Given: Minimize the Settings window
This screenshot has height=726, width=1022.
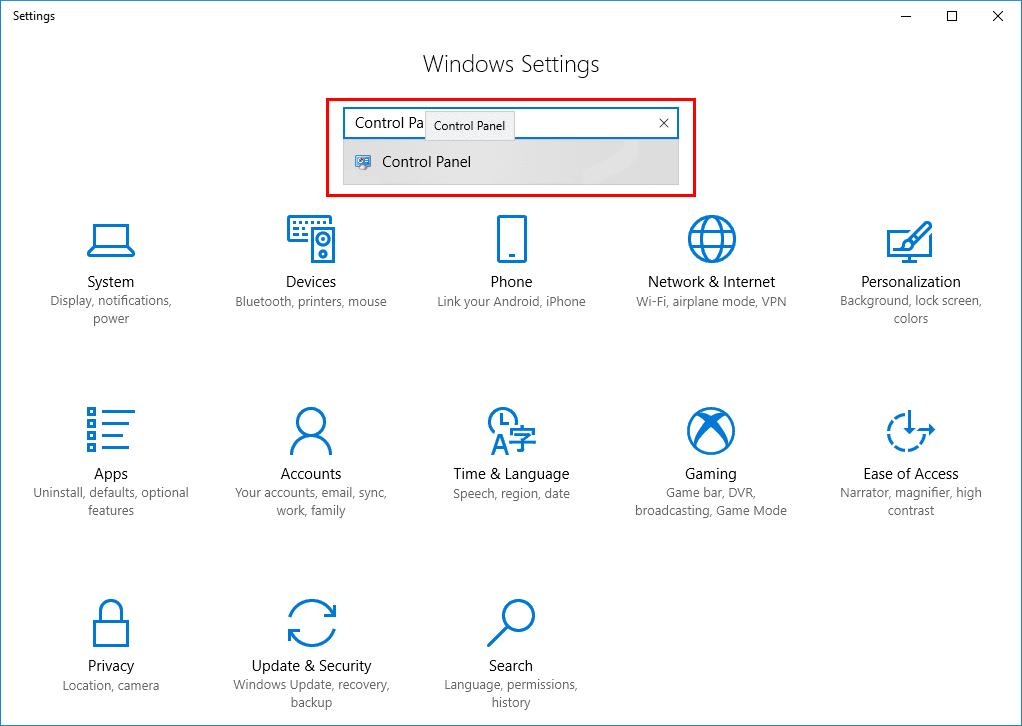Looking at the screenshot, I should click(906, 16).
